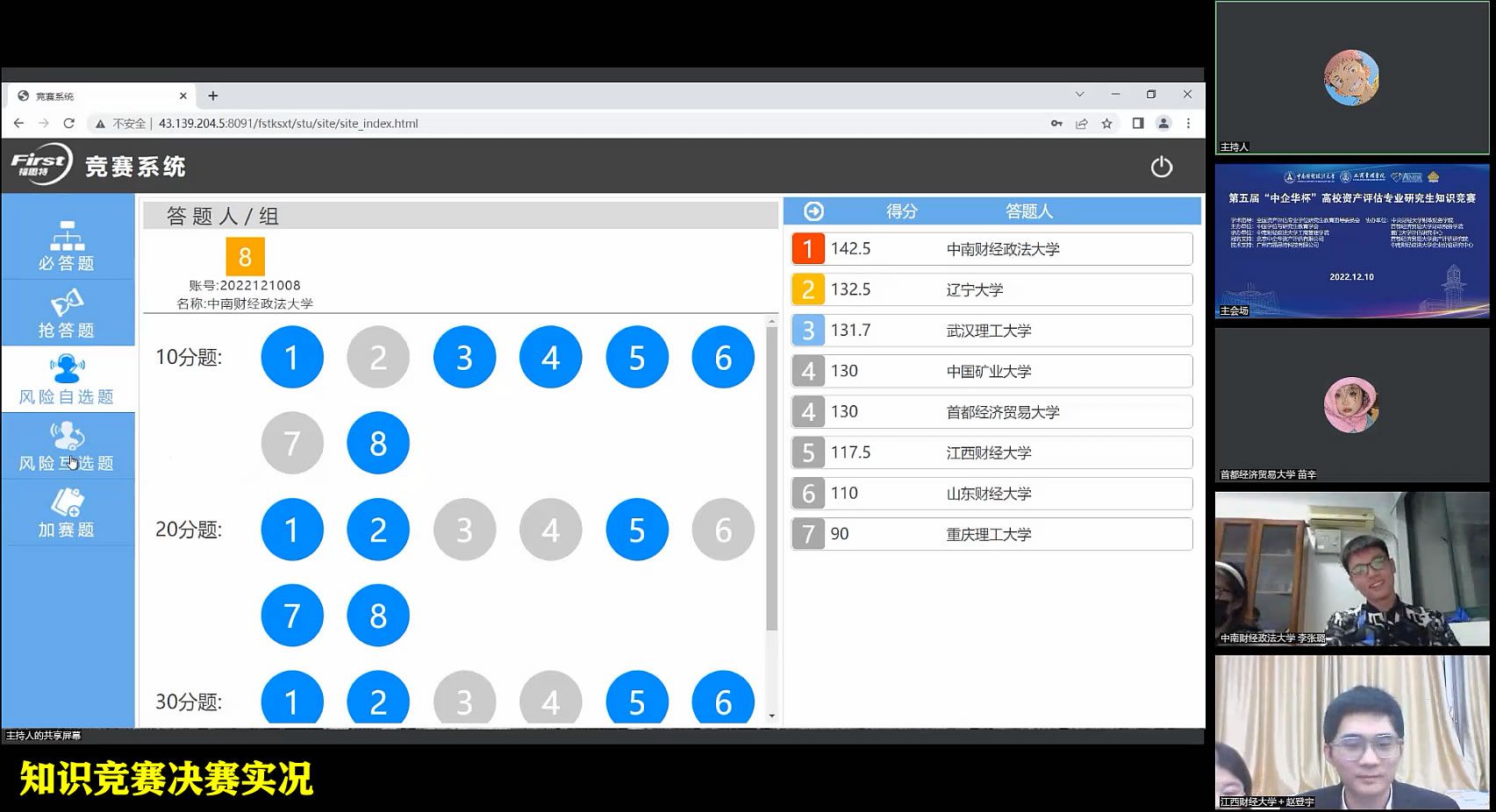
Task: Choose 10分题 question 4
Action: pyautogui.click(x=550, y=357)
